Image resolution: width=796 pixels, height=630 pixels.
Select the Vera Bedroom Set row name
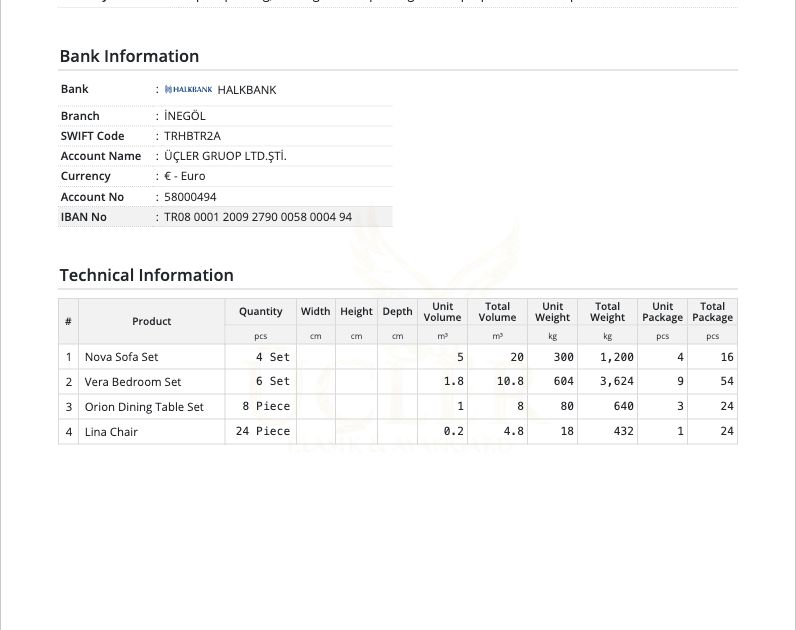pos(133,382)
